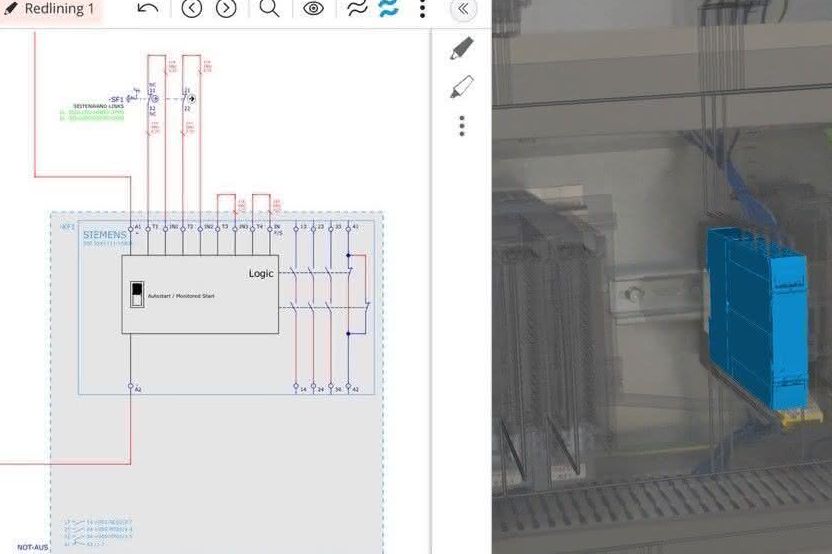Click the A2 terminal point

coord(131,386)
